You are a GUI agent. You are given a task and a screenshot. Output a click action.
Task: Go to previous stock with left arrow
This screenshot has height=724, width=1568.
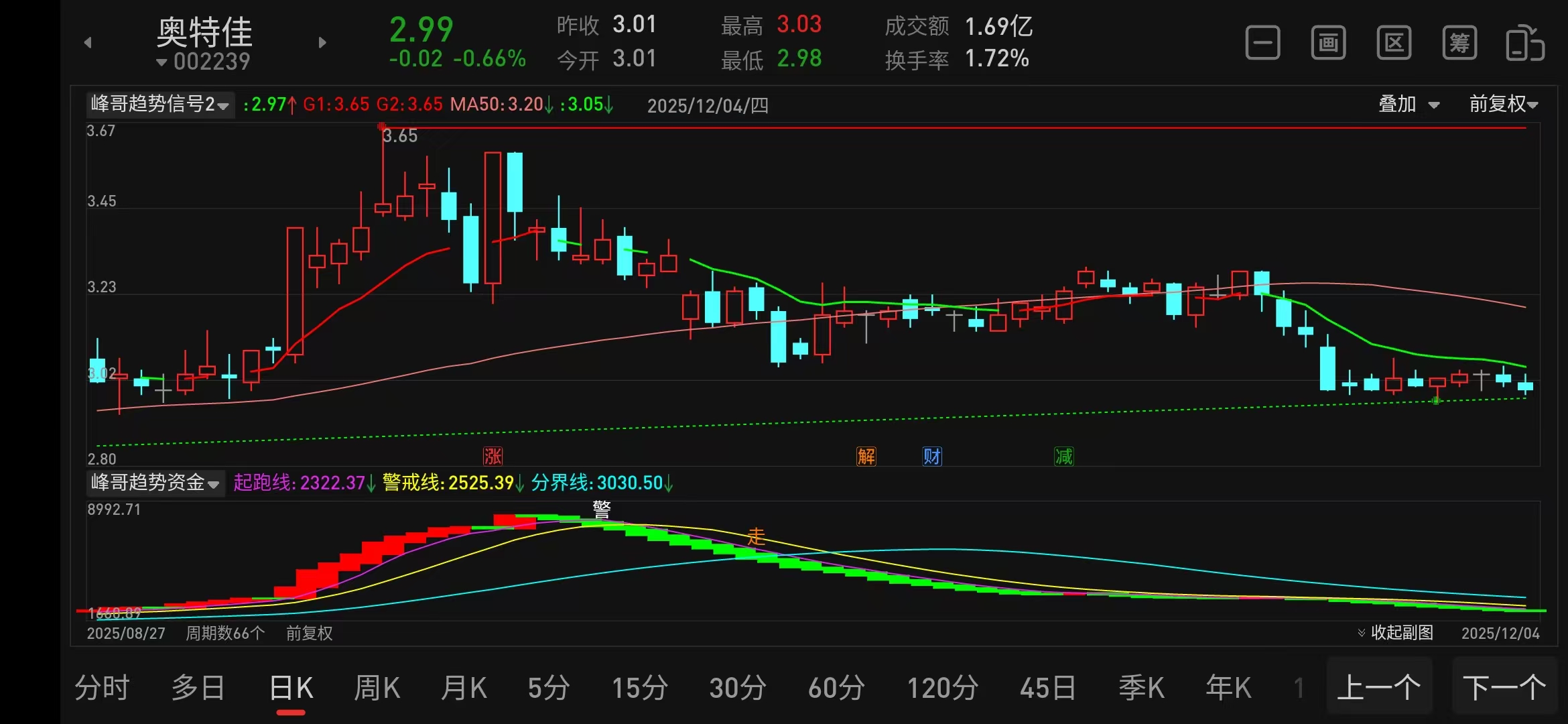(x=88, y=43)
